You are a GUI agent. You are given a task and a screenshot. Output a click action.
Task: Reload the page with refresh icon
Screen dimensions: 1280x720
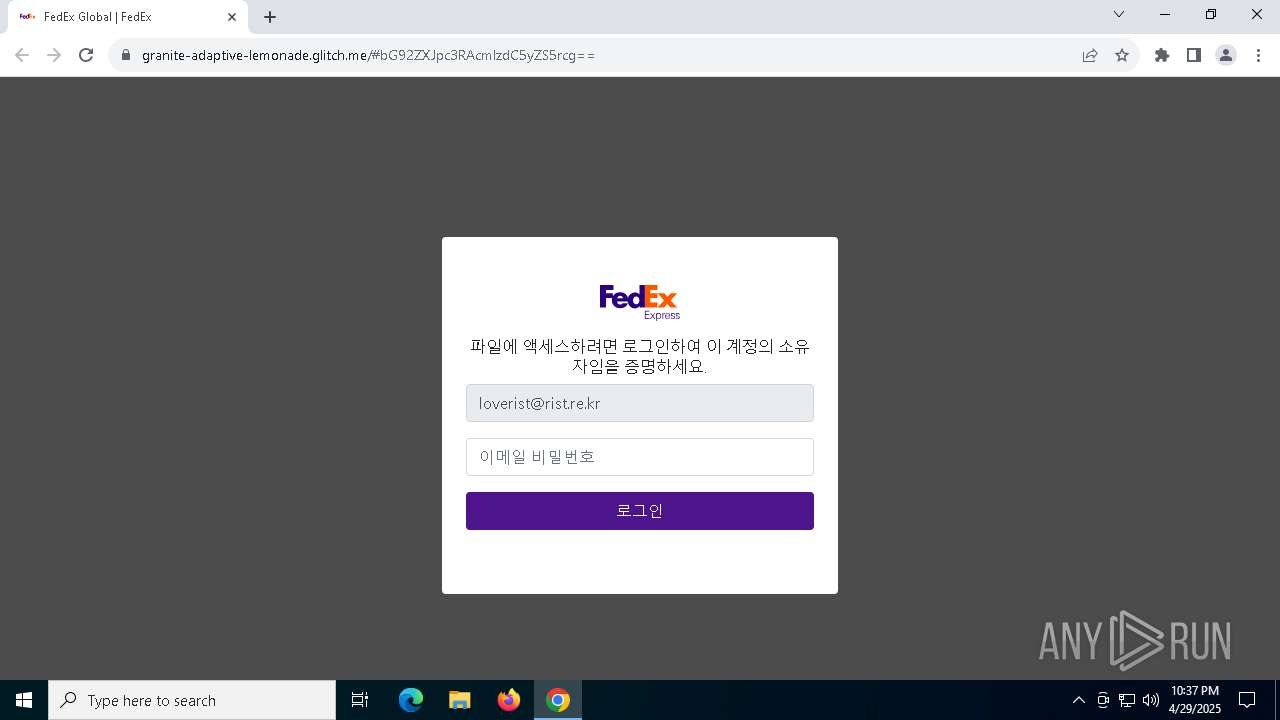(86, 55)
